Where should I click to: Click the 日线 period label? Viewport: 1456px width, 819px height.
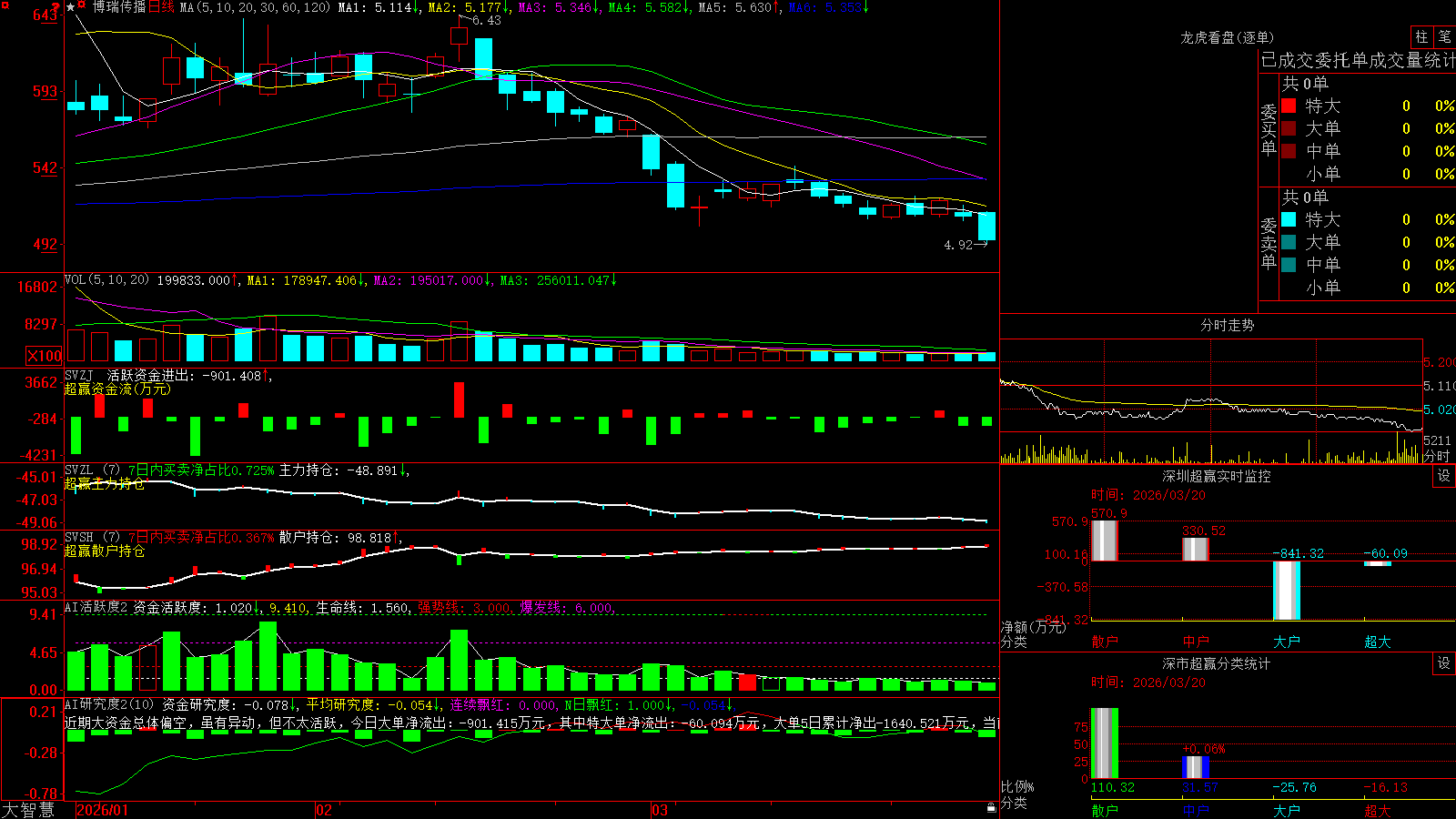coord(161,7)
